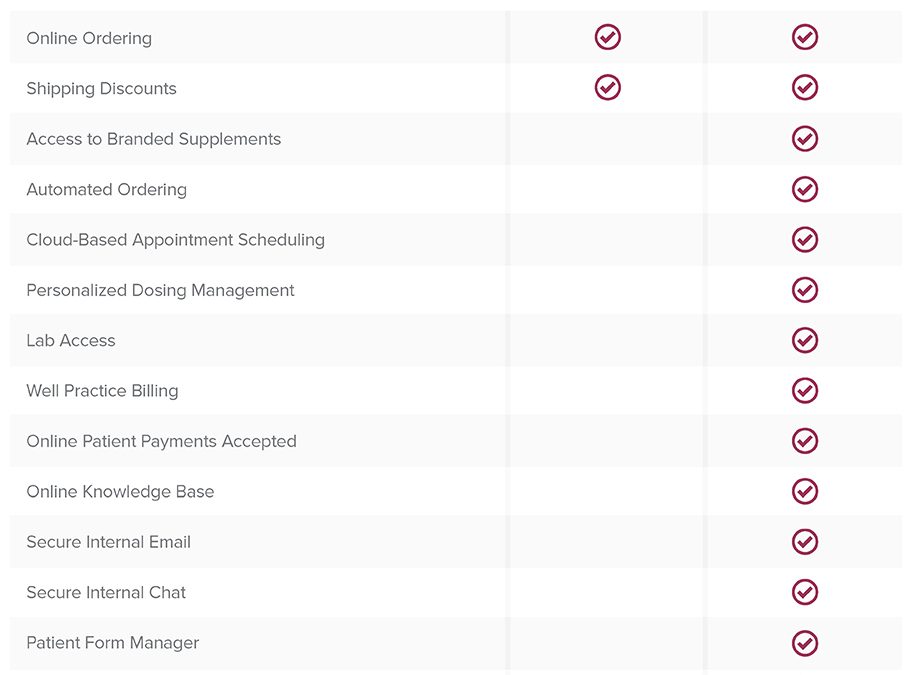The width and height of the screenshot is (910, 675).
Task: Click the Automated Ordering checkmark icon
Action: coord(805,189)
